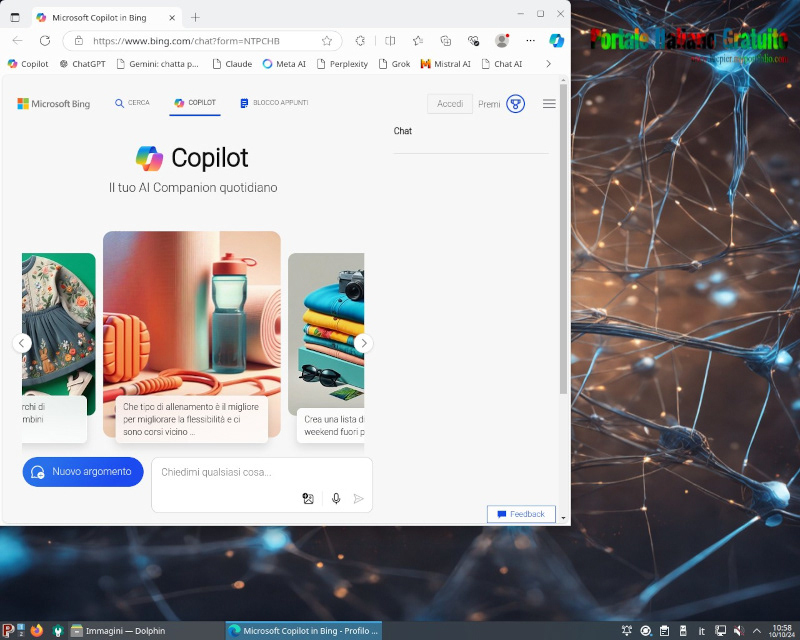Image resolution: width=800 pixels, height=640 pixels.
Task: Click the Accedi sign-in button
Action: pyautogui.click(x=449, y=104)
